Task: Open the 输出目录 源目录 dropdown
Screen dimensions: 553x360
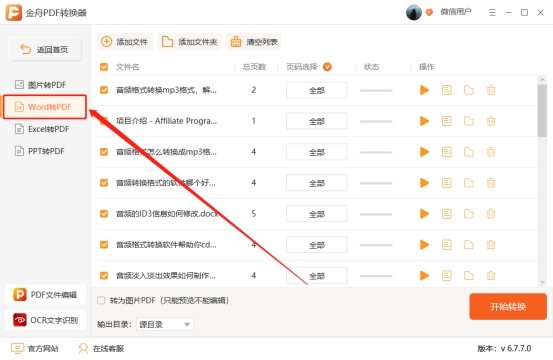Action: pyautogui.click(x=165, y=324)
